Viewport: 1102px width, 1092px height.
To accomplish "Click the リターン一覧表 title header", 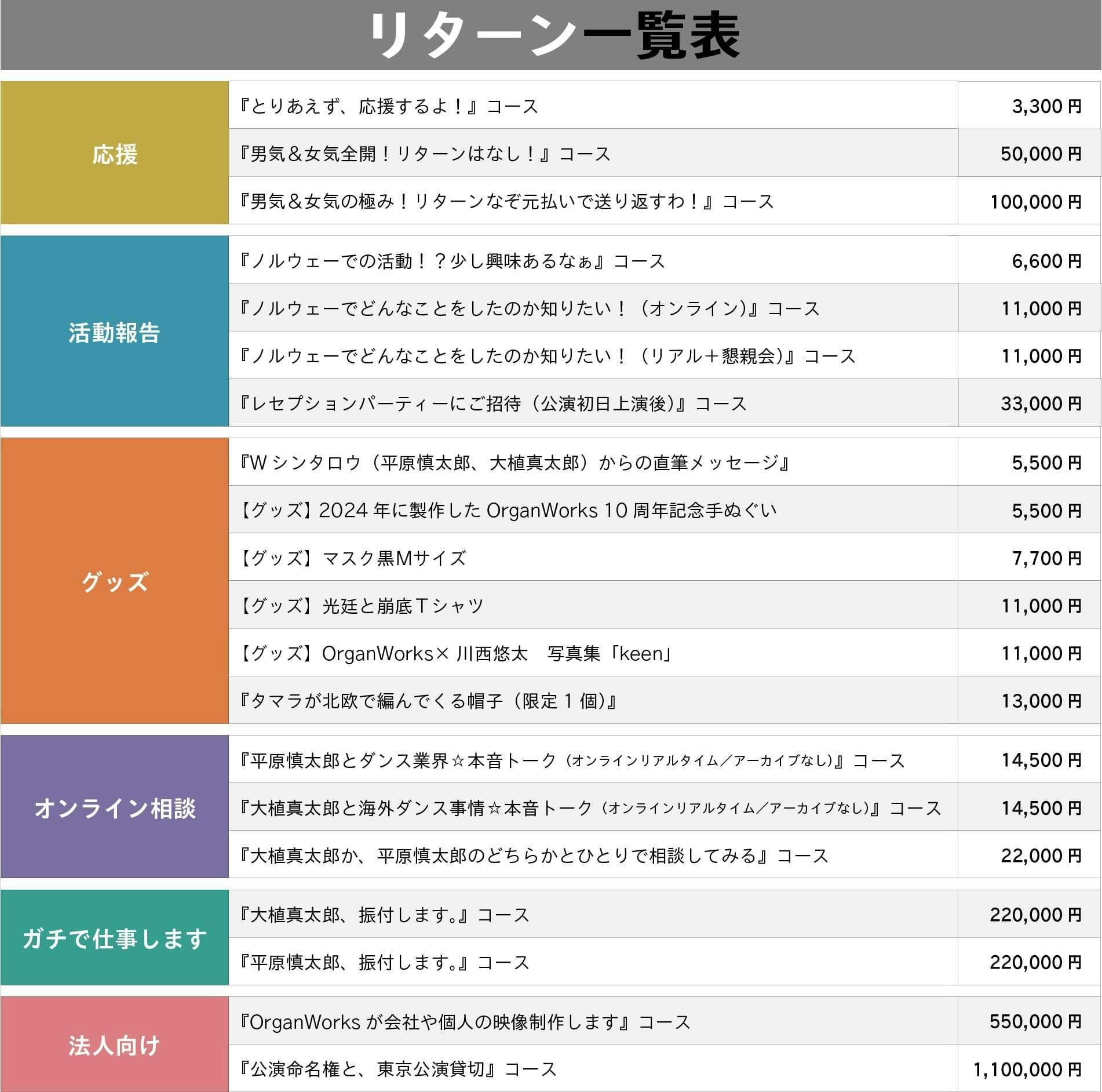I will 551,35.
